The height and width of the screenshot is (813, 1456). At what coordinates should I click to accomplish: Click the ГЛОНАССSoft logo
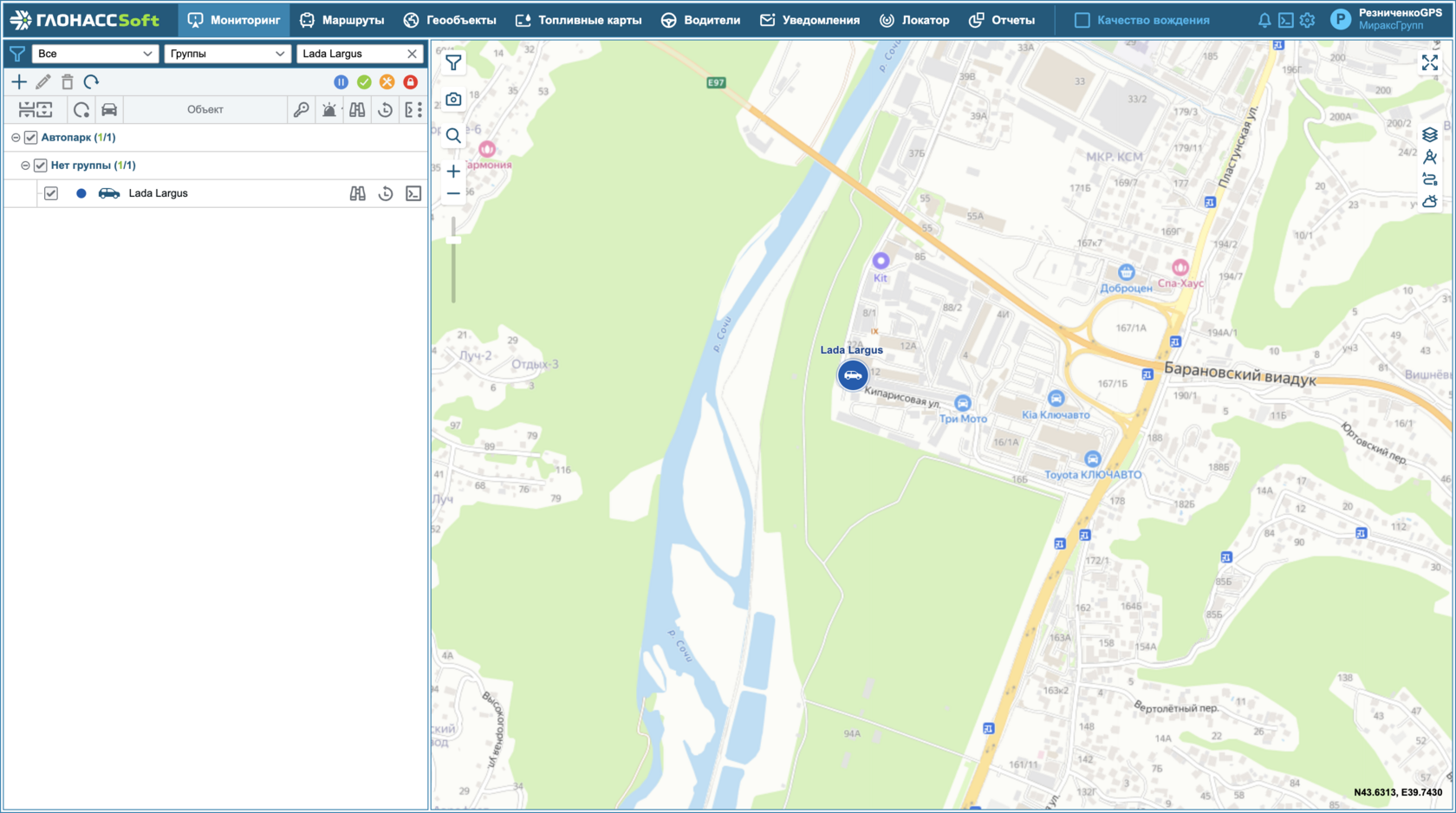85,20
